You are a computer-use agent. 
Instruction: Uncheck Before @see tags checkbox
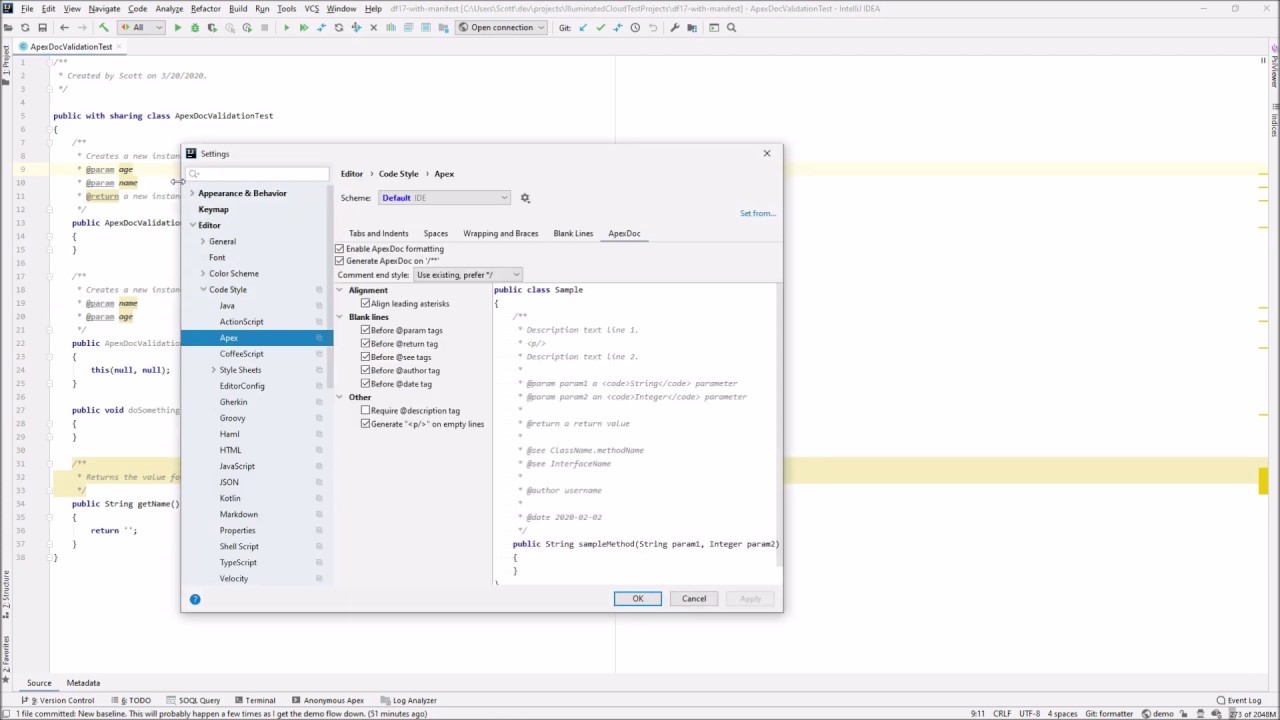(x=365, y=357)
